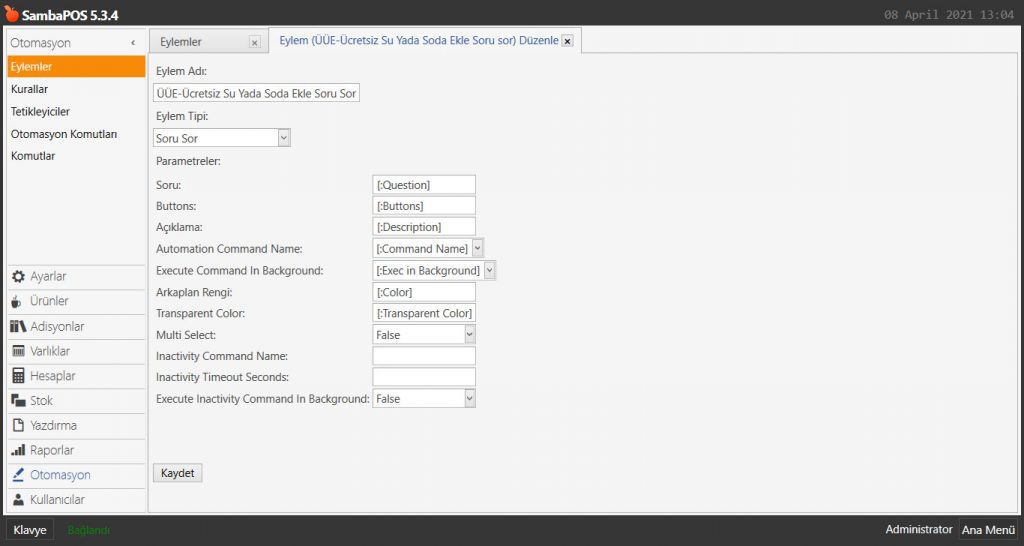The height and width of the screenshot is (546, 1024).
Task: Click the Kaydet button
Action: [177, 473]
